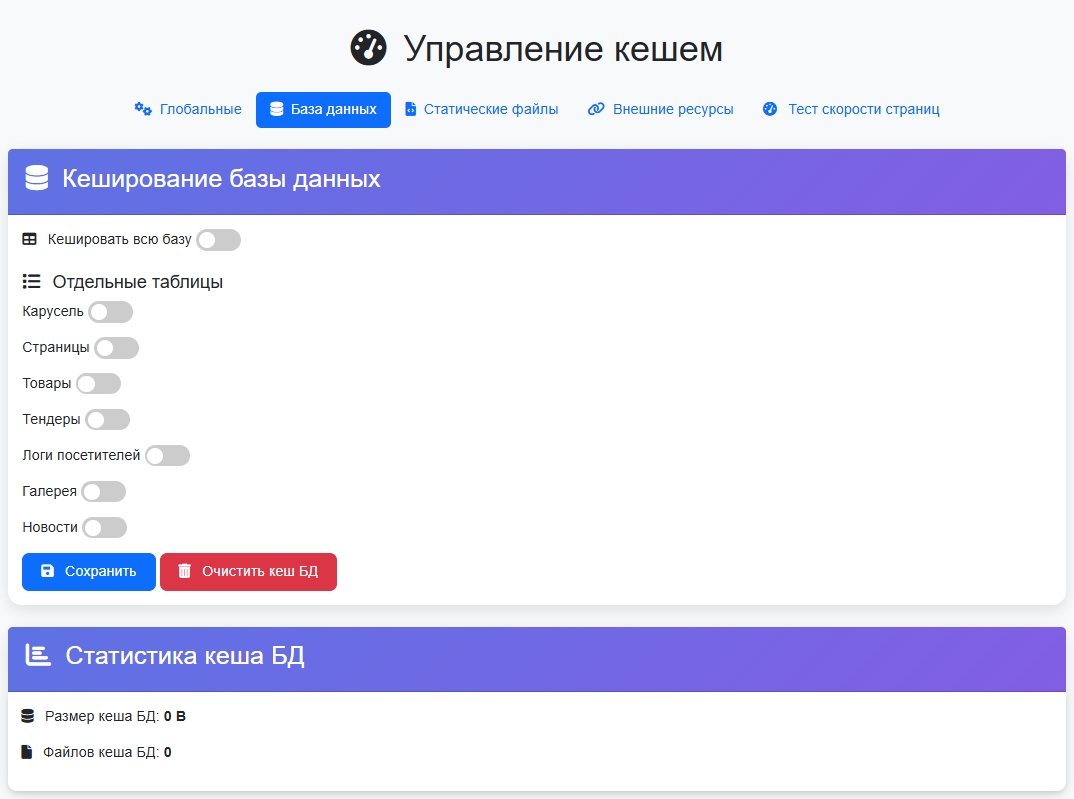Image resolution: width=1074 pixels, height=799 pixels.
Task: Enable caching for Товары
Action: 98,383
